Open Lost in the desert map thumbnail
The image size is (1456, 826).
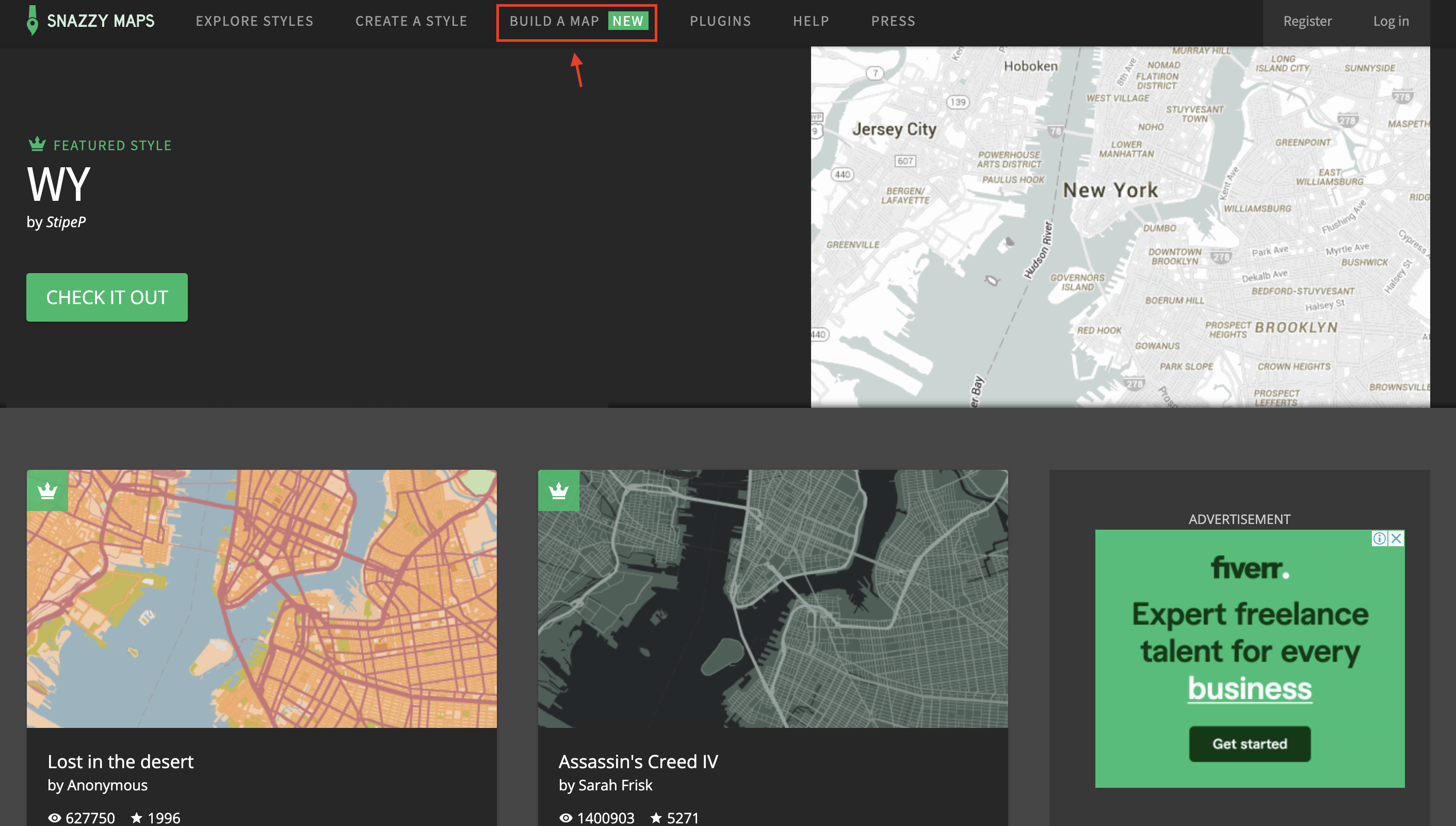[262, 598]
